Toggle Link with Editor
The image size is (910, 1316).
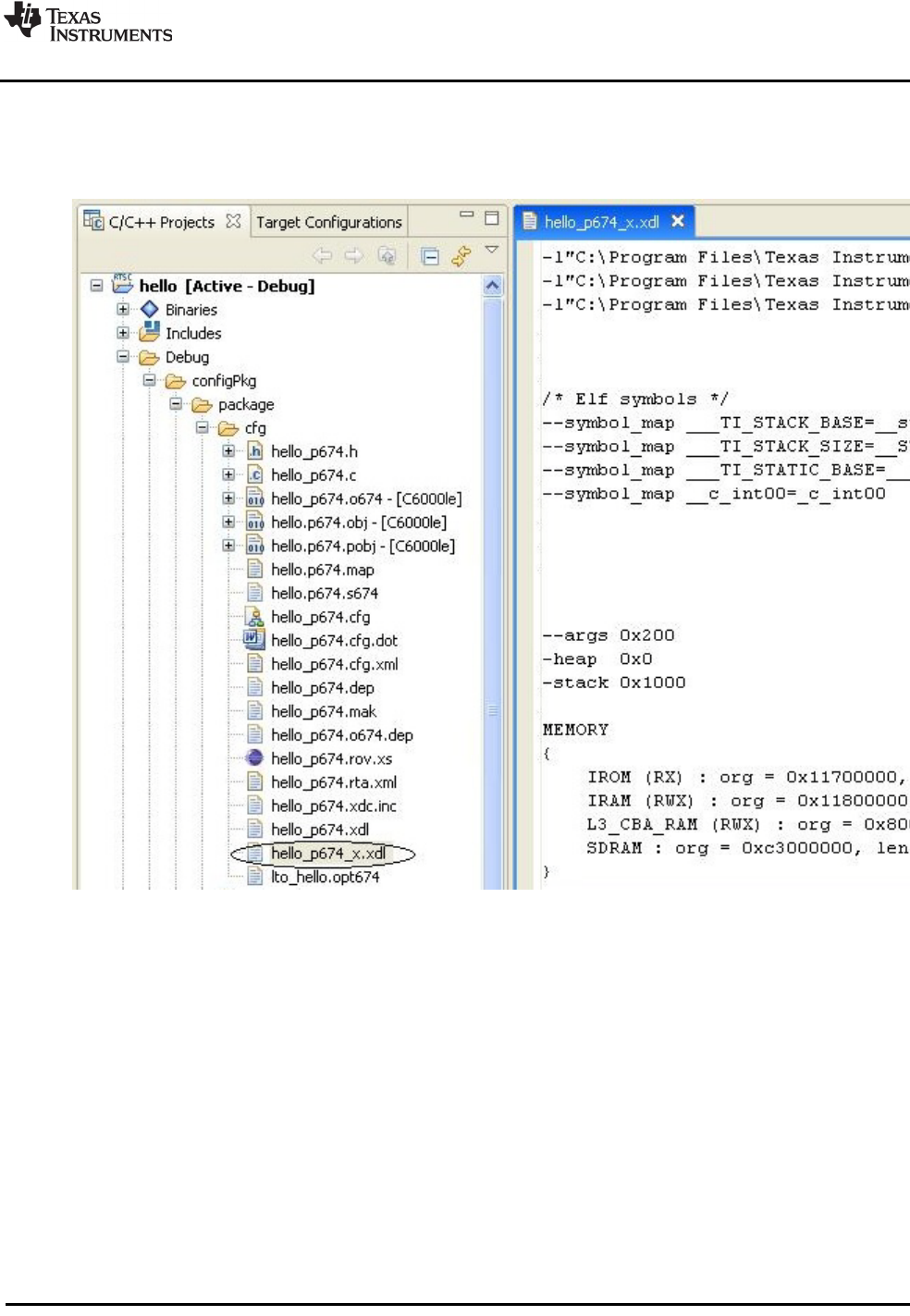tap(461, 255)
